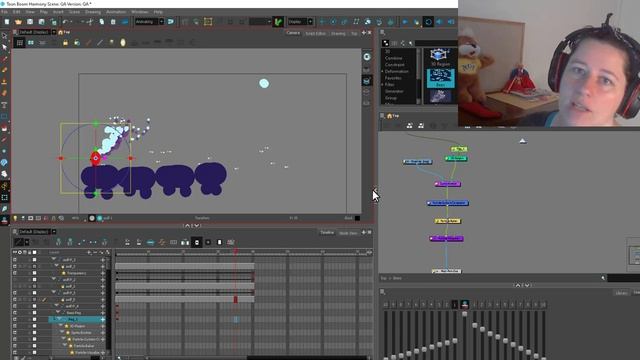The width and height of the screenshot is (640, 360).
Task: Click the orange function curve icon in timeline toolbar
Action: pos(162,242)
